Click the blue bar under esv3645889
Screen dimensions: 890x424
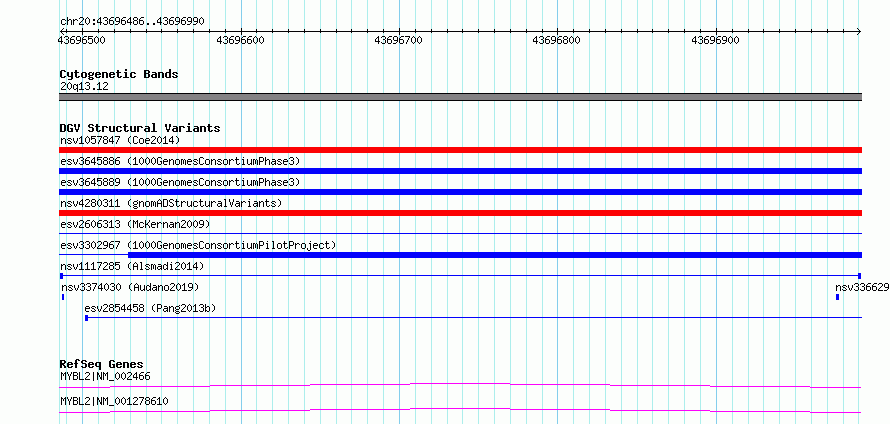click(460, 192)
